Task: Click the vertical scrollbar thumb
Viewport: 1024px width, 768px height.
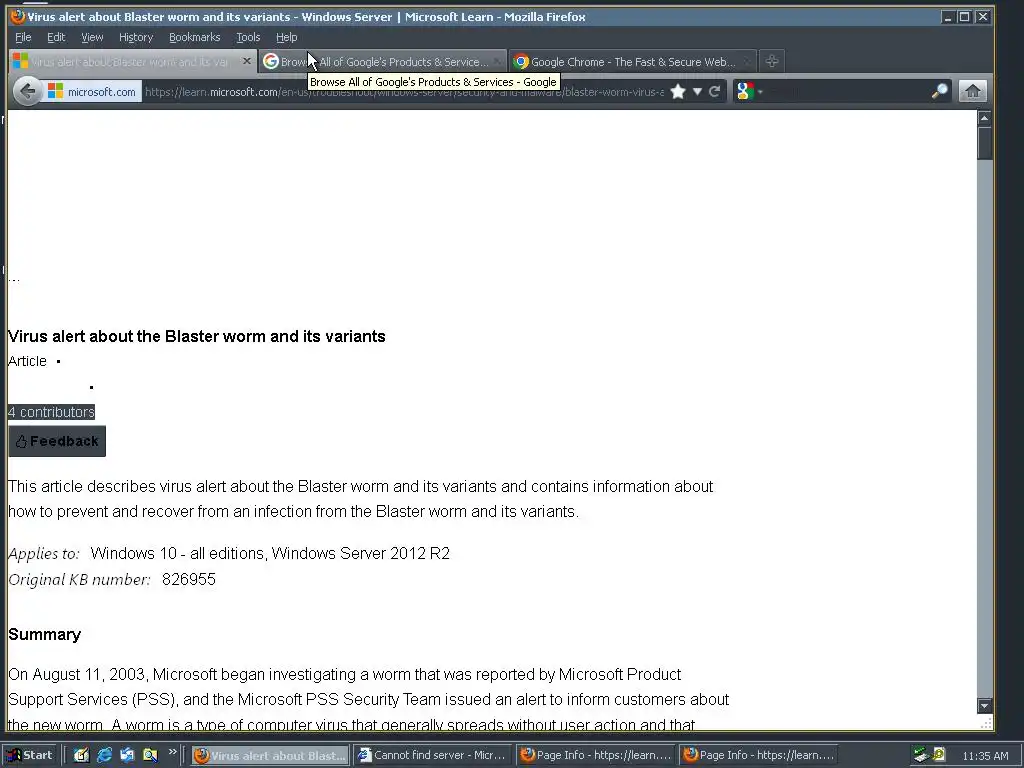Action: 984,143
